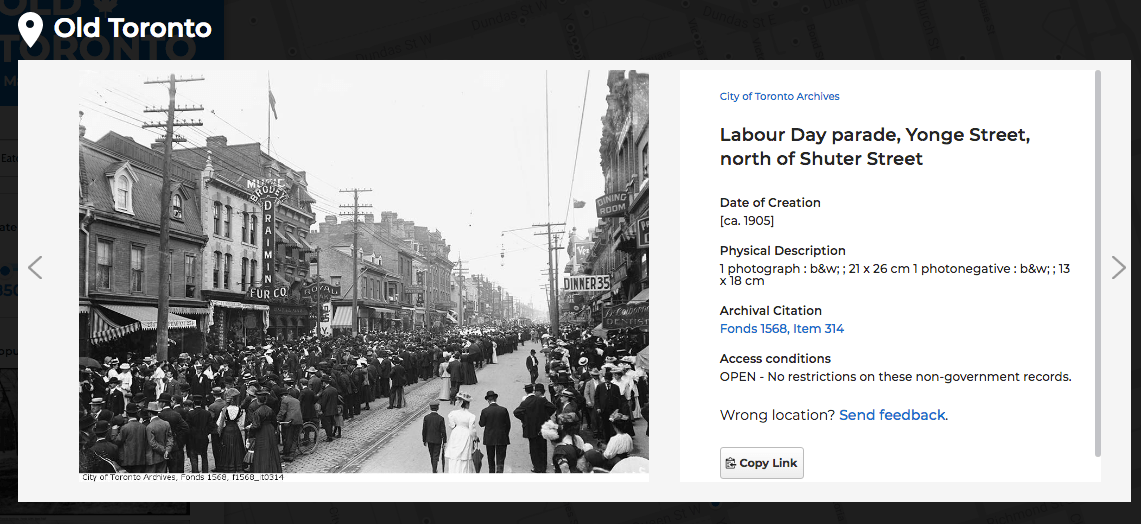Viewport: 1141px width, 524px height.
Task: Advance to next photo with right chevron
Action: tap(1118, 267)
